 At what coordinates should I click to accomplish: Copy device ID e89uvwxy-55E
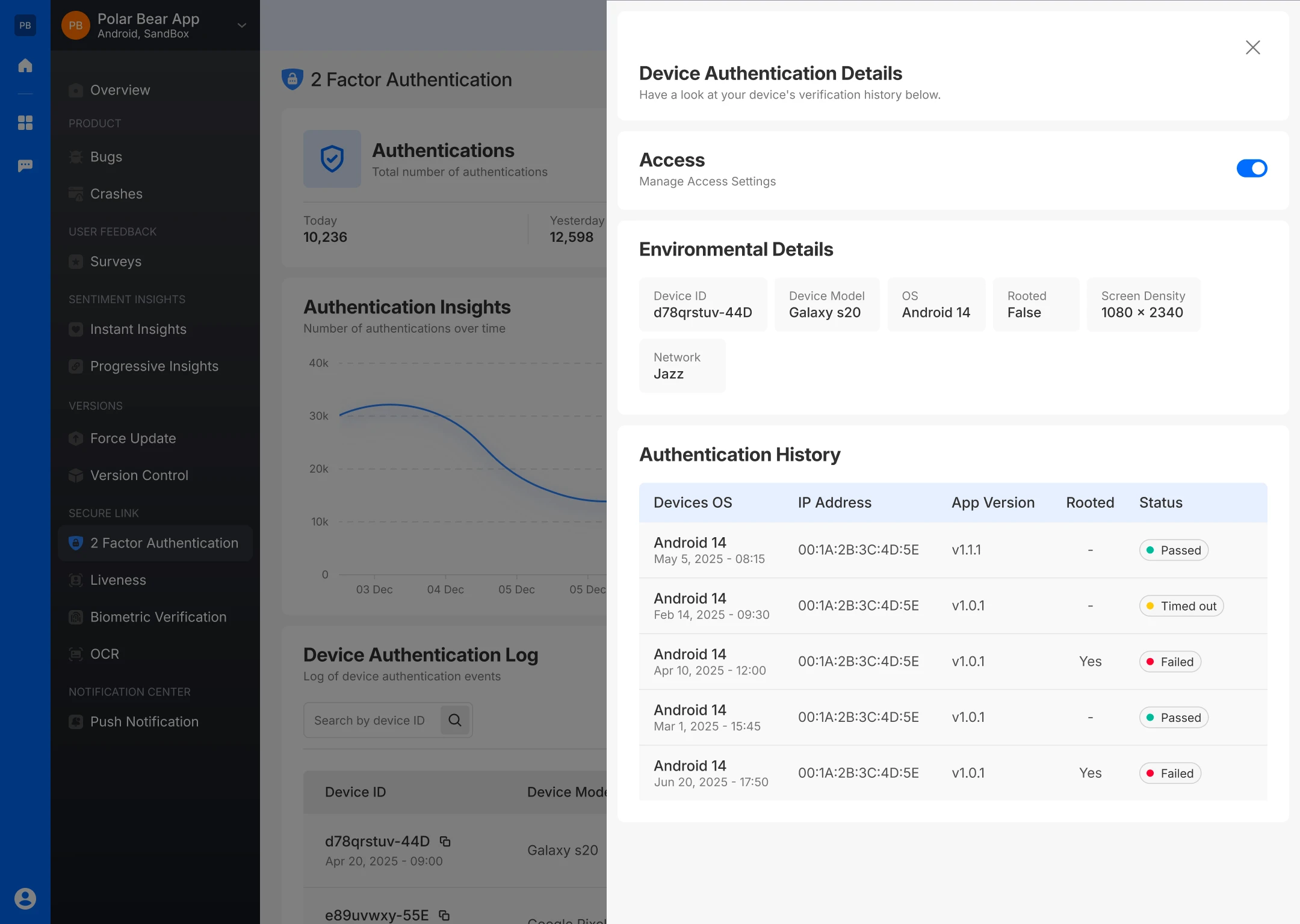coord(444,915)
